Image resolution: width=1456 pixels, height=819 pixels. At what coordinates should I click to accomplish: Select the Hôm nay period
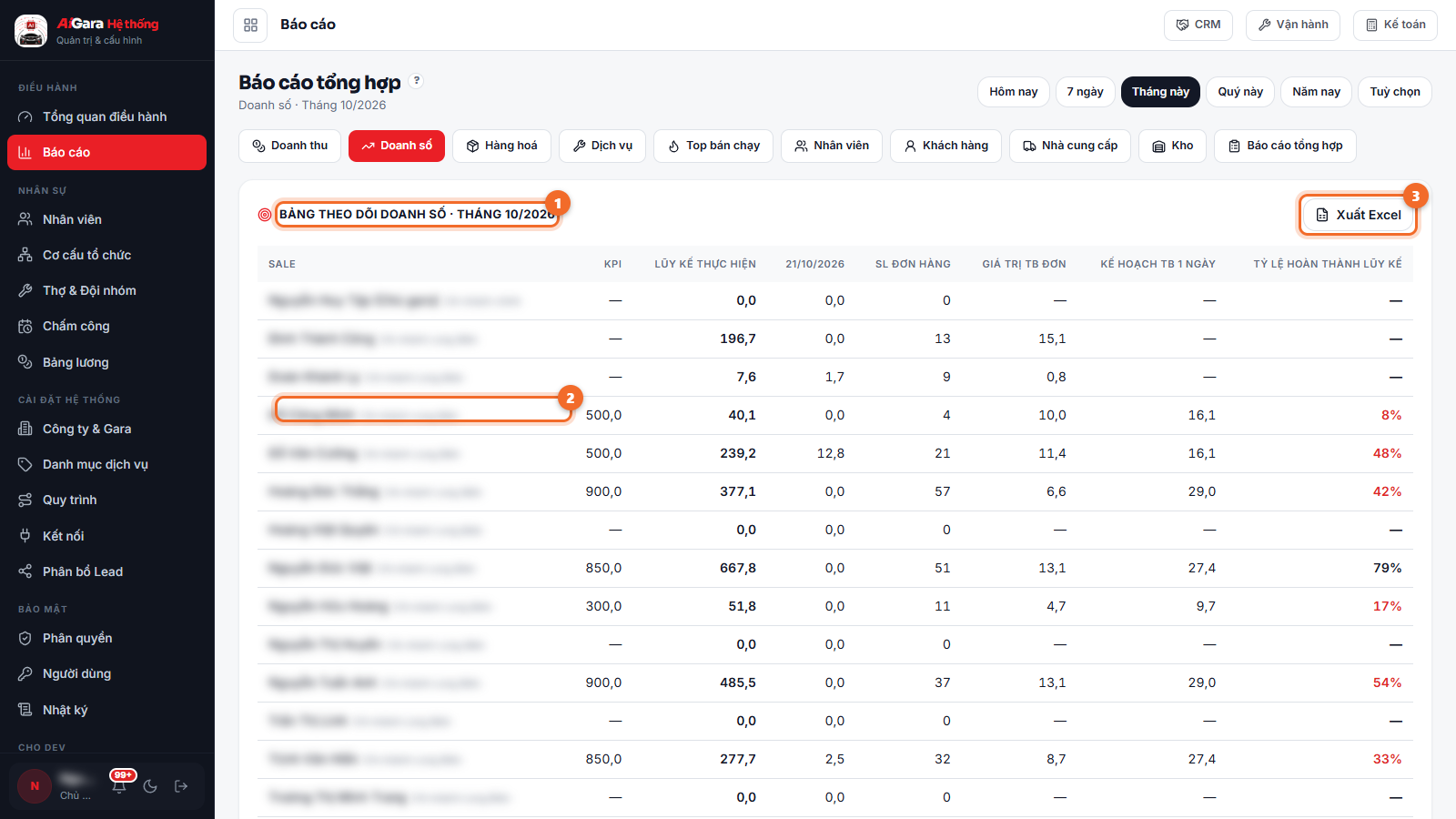click(x=1014, y=92)
